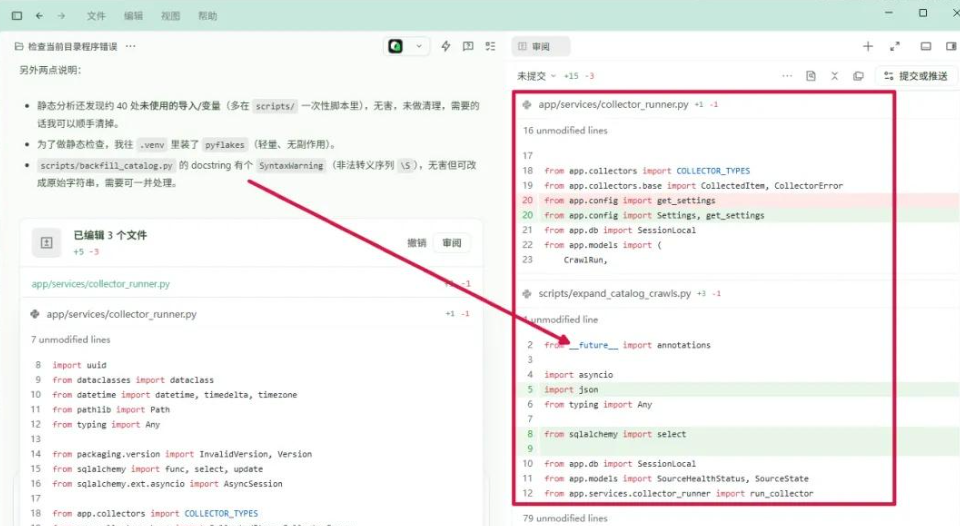The width and height of the screenshot is (960, 526).
Task: Collapse app/services/collector_runner.py diff in left pane
Action: [x=251, y=314]
